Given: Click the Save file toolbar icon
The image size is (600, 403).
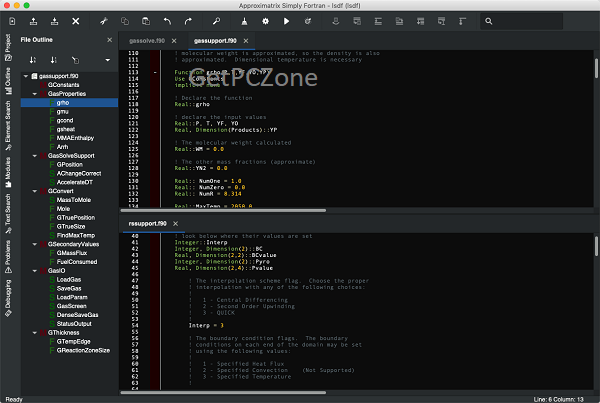Looking at the screenshot, I should pyautogui.click(x=55, y=20).
